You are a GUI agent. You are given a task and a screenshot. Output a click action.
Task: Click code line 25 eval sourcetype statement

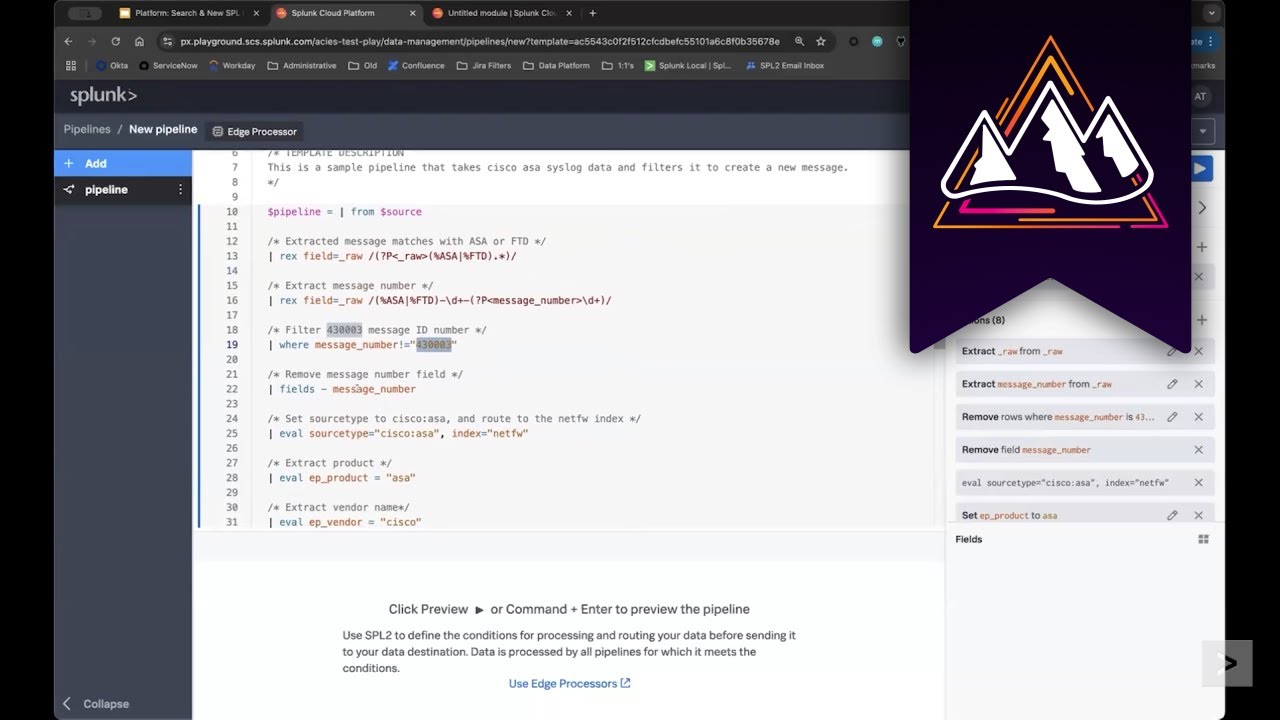(398, 434)
